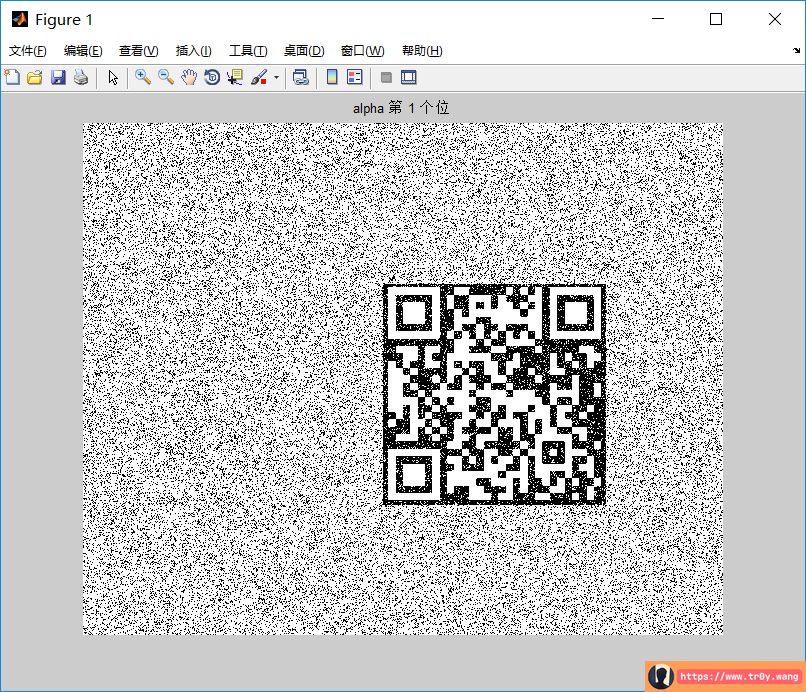Image resolution: width=806 pixels, height=692 pixels.
Task: Open the 文件(F) menu
Action: click(28, 51)
